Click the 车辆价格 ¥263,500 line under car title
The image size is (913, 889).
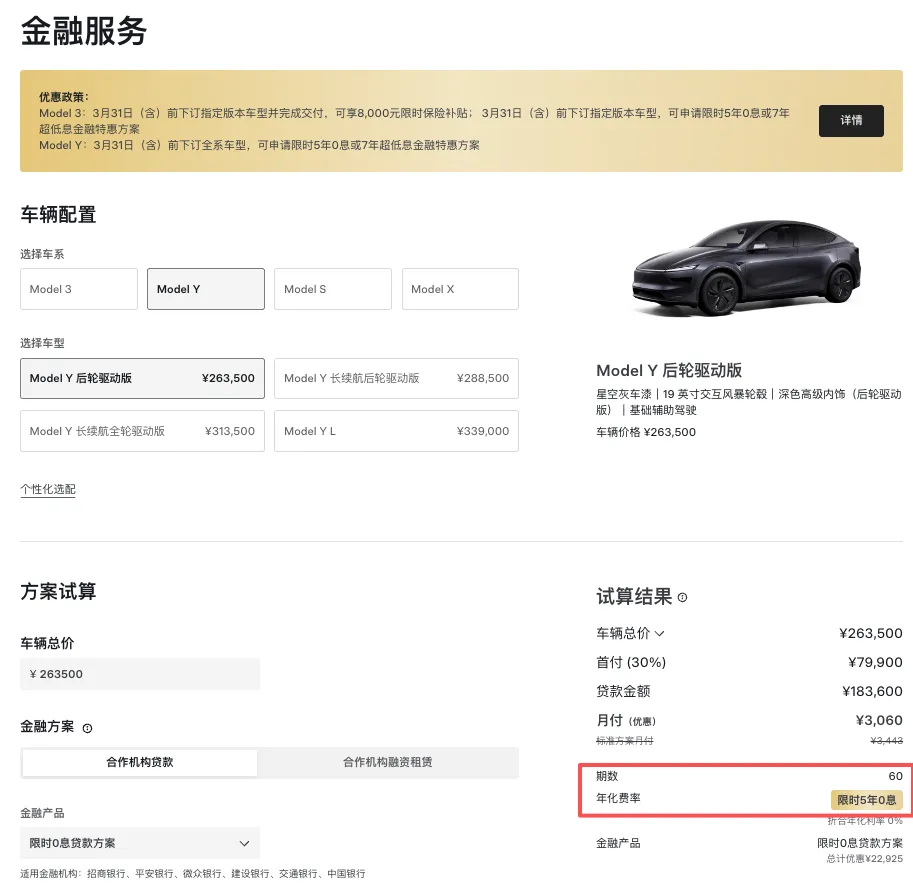coord(646,432)
